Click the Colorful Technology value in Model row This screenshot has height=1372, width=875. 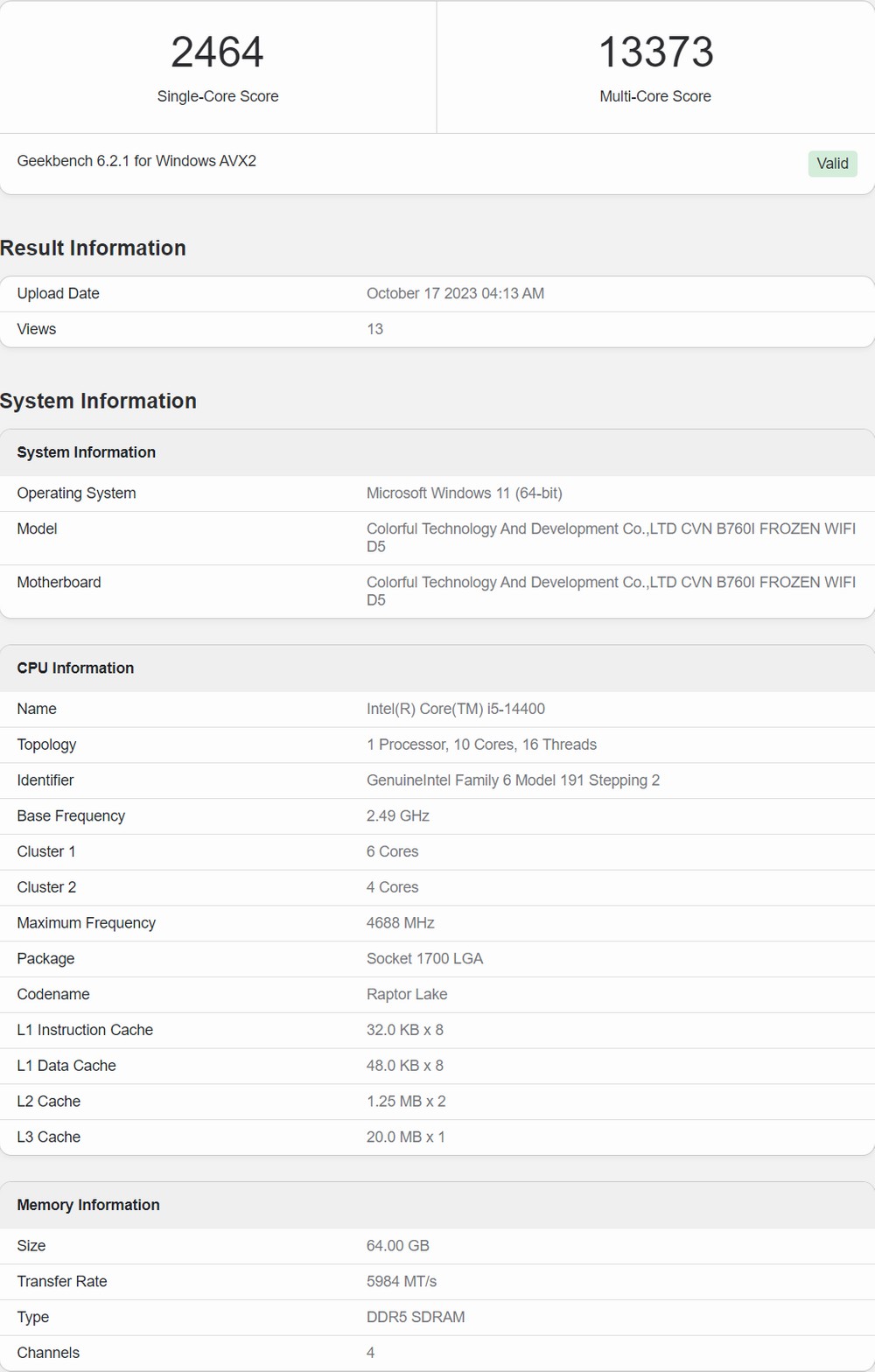coord(611,538)
